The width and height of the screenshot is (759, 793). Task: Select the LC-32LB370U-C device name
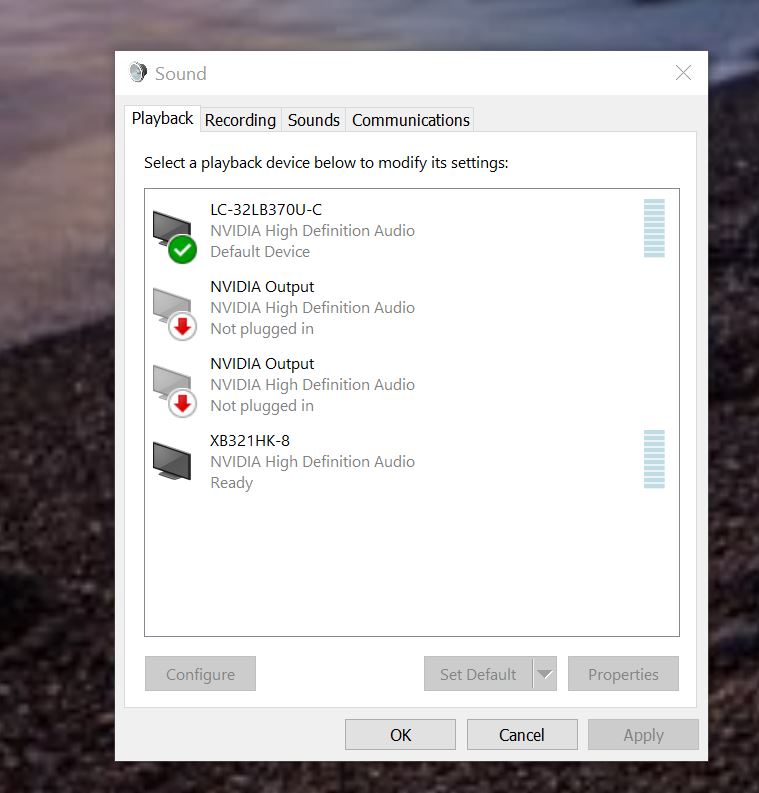coord(266,209)
